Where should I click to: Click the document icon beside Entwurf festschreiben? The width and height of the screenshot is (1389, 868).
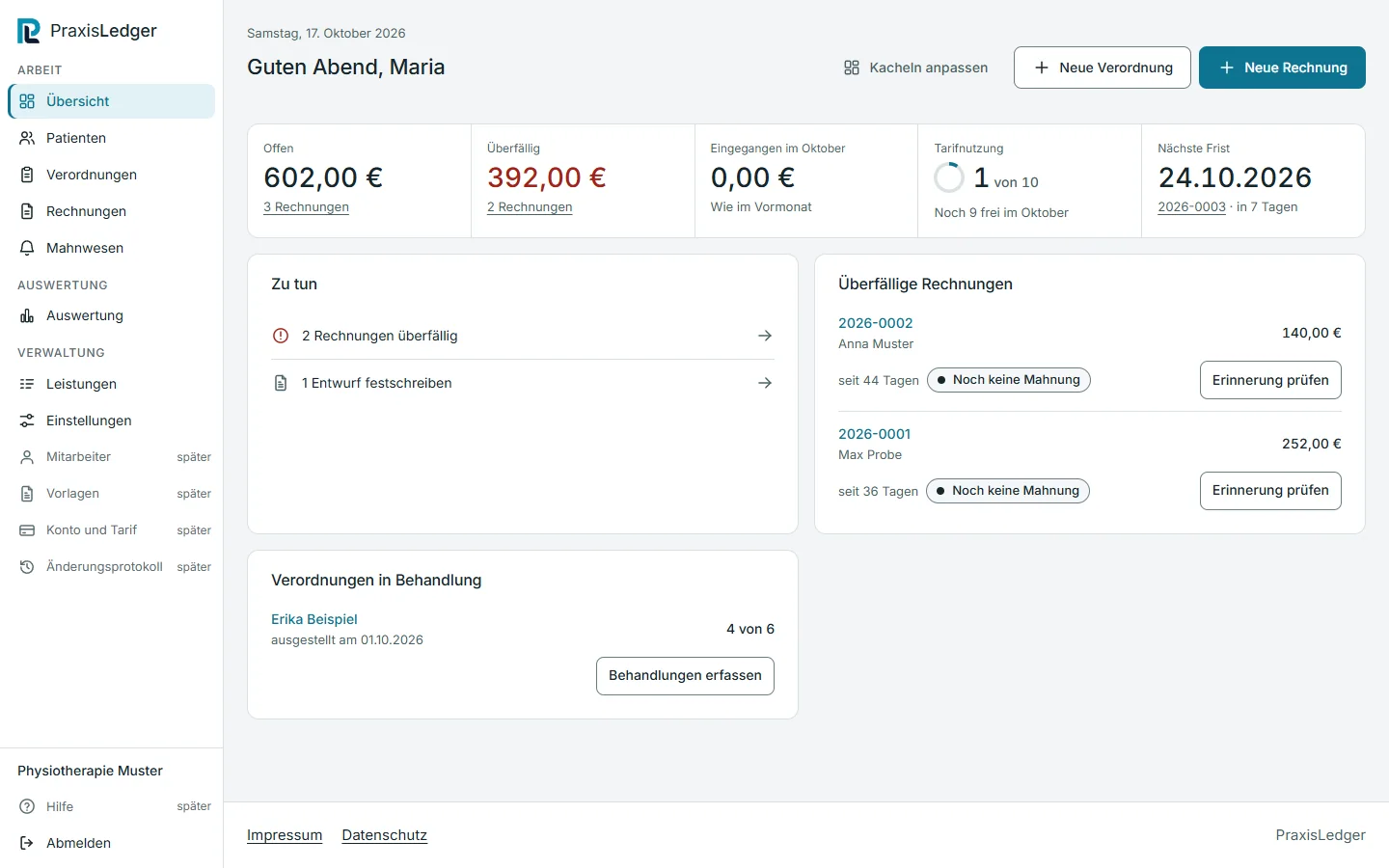(281, 383)
